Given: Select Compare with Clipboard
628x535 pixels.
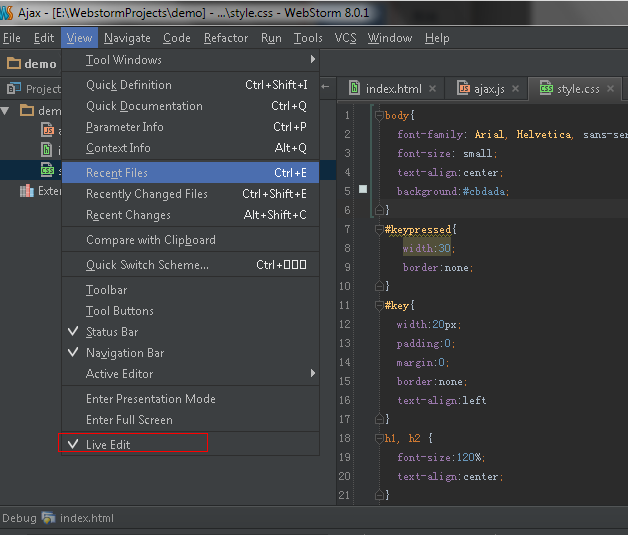Looking at the screenshot, I should 191,240.
